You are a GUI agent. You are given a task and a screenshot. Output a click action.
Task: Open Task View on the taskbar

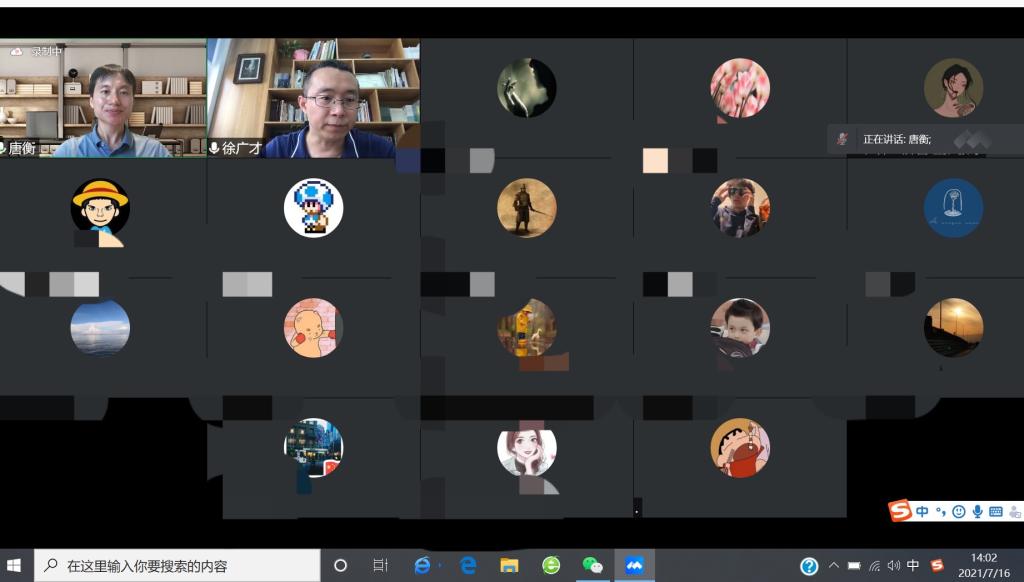point(380,566)
